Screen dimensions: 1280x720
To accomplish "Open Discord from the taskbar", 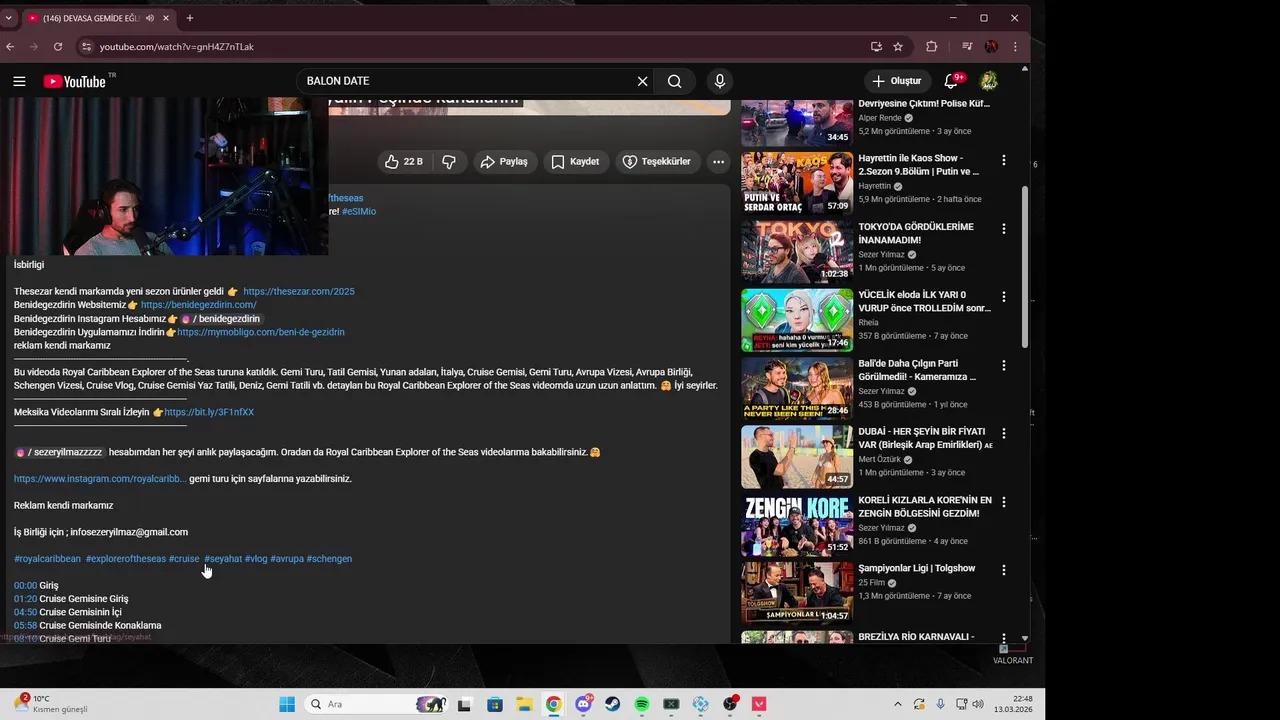I will (583, 704).
